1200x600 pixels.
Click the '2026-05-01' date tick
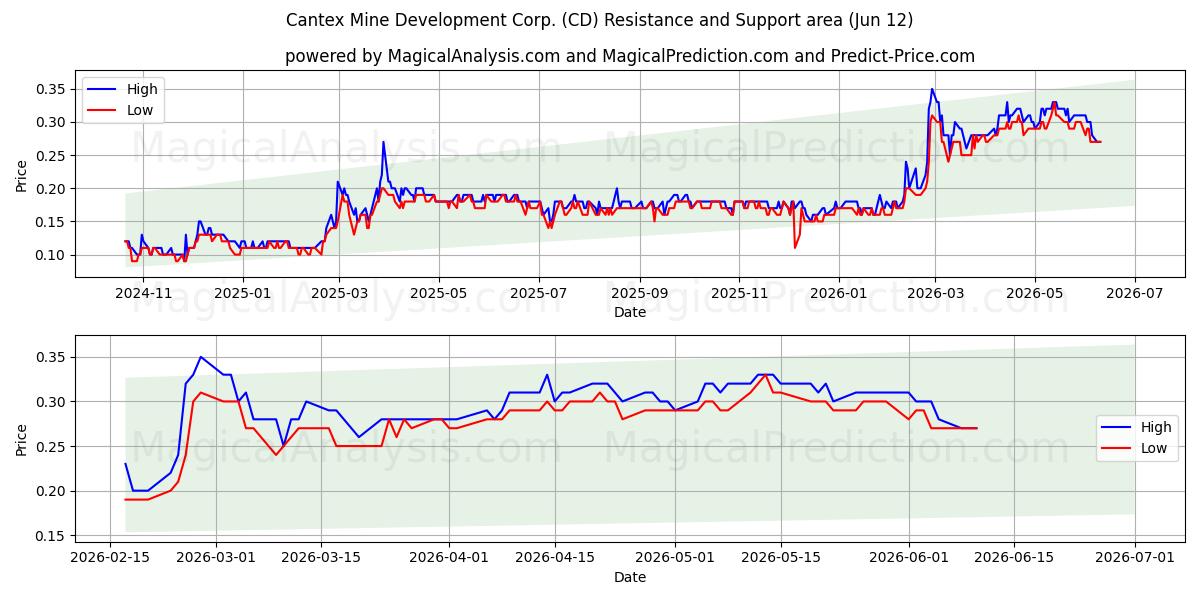(x=675, y=558)
